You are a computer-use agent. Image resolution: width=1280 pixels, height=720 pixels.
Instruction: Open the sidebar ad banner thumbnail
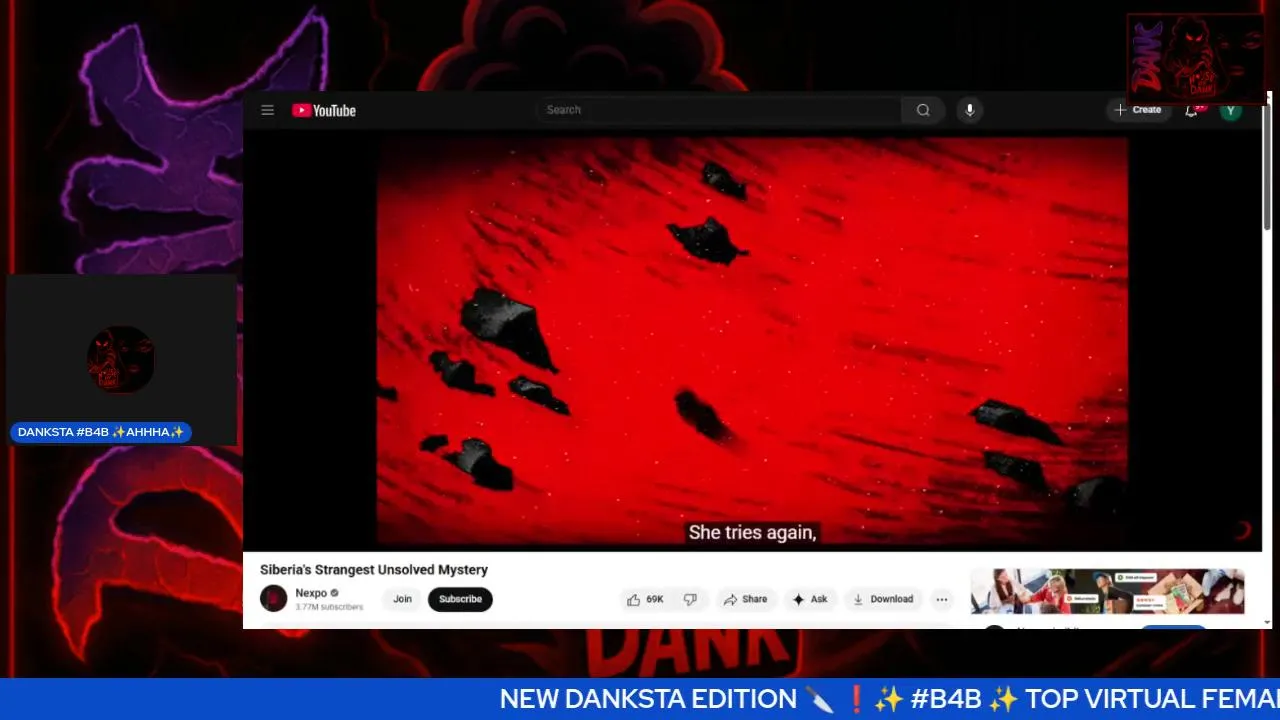click(x=1107, y=591)
